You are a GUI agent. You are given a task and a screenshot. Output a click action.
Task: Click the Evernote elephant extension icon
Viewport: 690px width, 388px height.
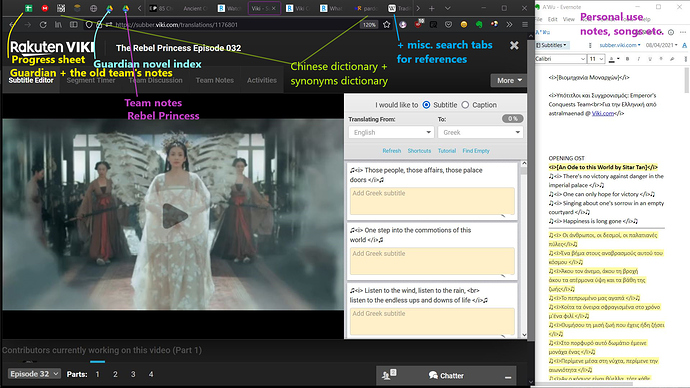479,25
